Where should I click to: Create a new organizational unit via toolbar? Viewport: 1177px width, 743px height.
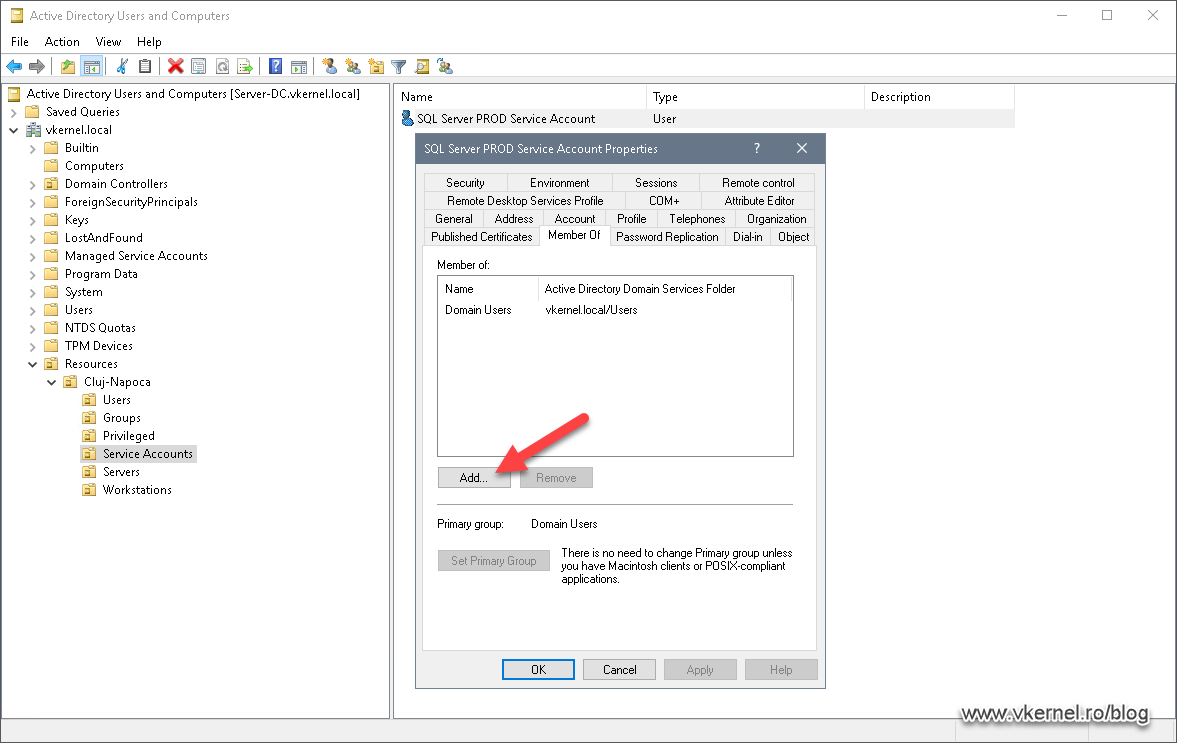click(375, 66)
